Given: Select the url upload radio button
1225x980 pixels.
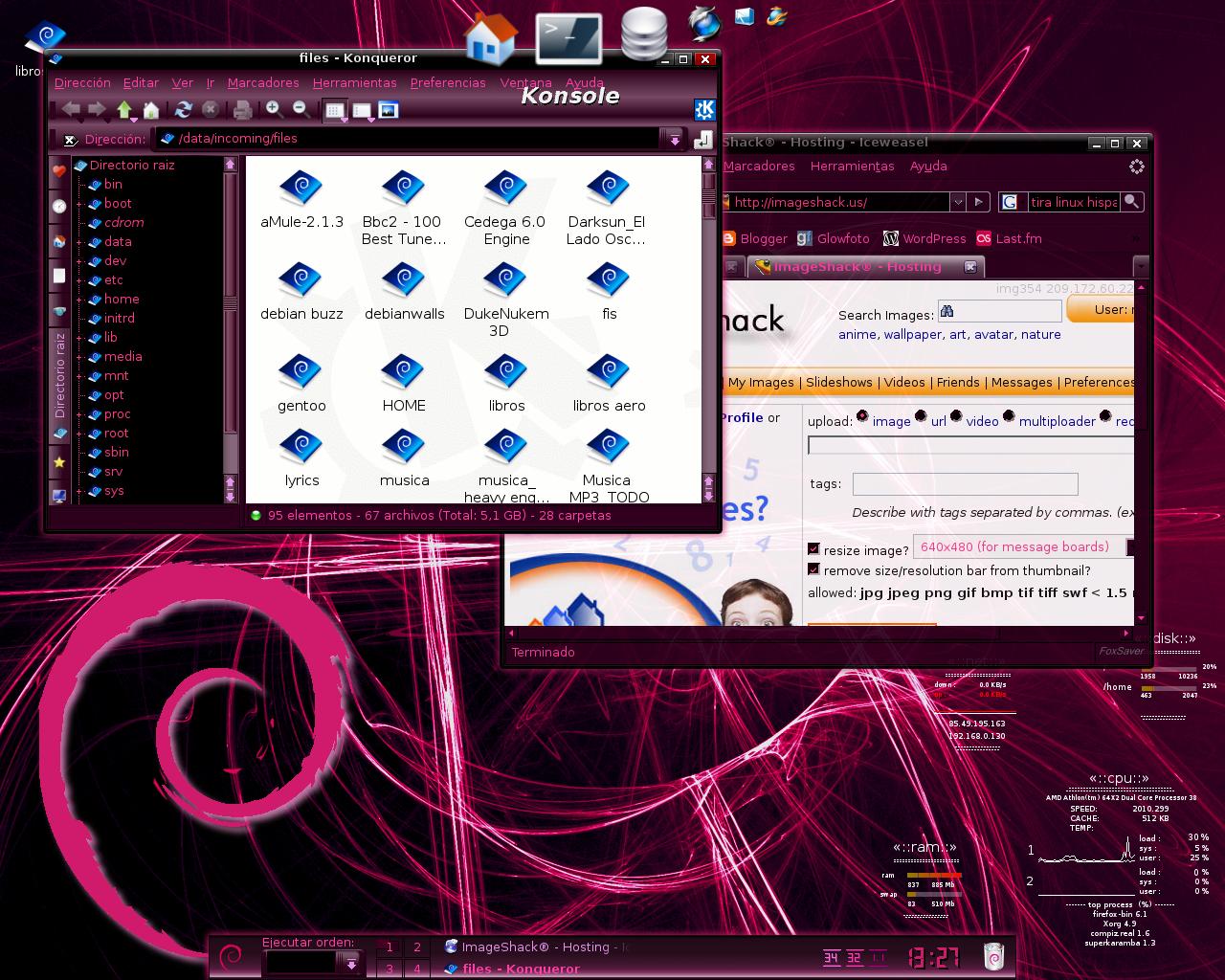Looking at the screenshot, I should tap(921, 416).
